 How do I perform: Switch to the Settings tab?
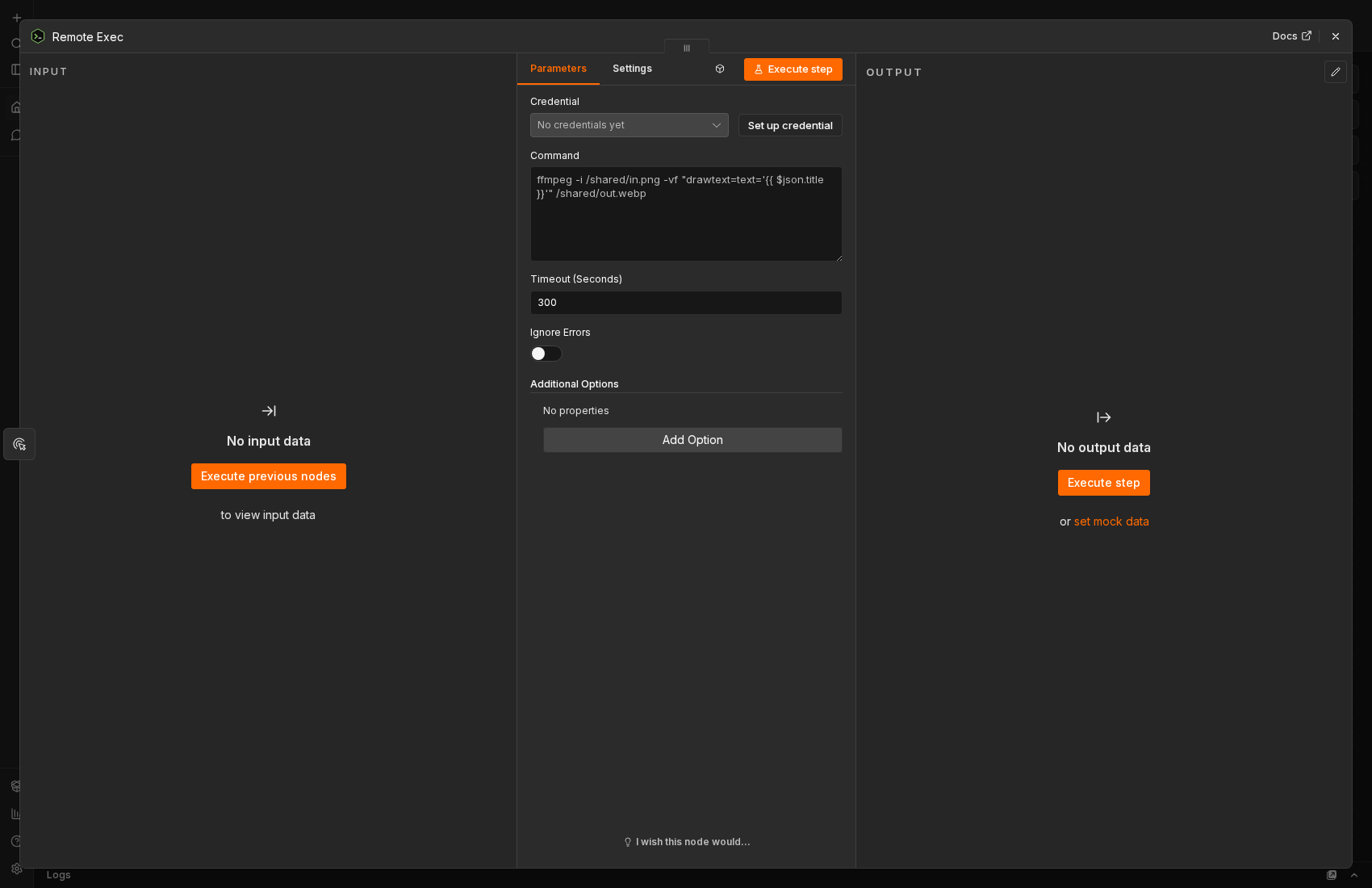(632, 69)
